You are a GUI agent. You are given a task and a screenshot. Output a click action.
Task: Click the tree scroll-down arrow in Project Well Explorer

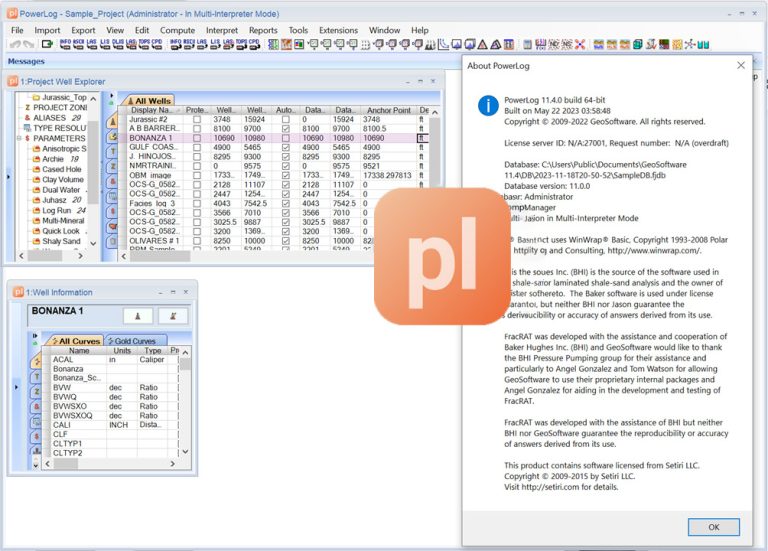coord(93,243)
